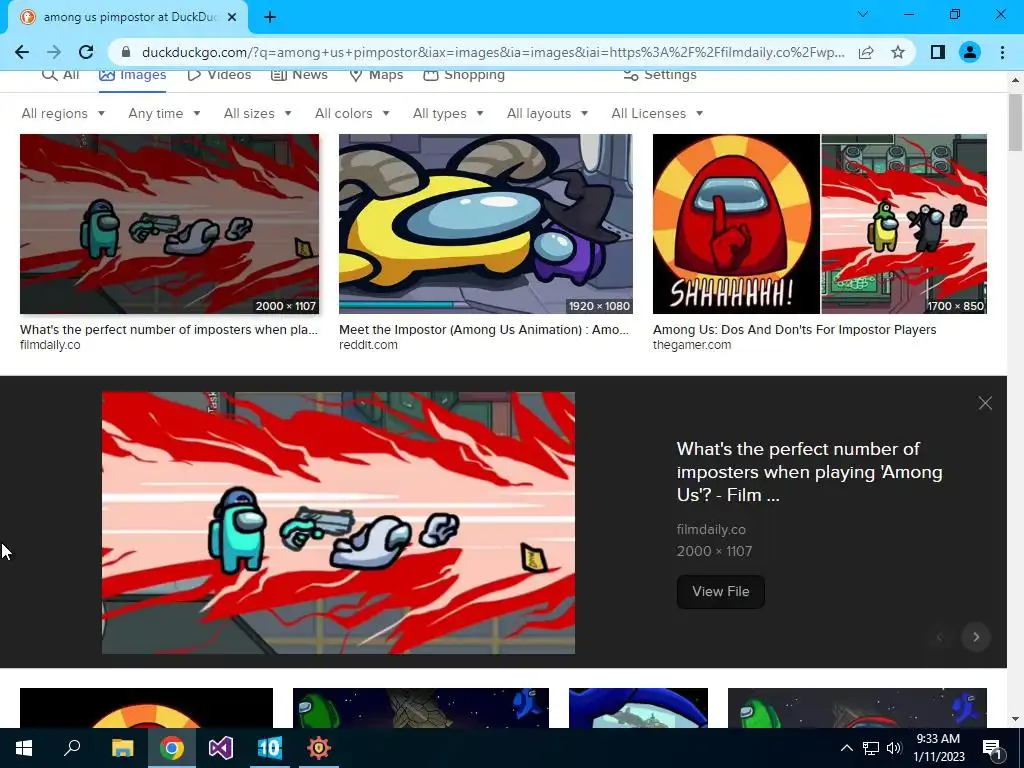This screenshot has width=1024, height=768.
Task: Go back with the browser back arrow
Action: (22, 52)
